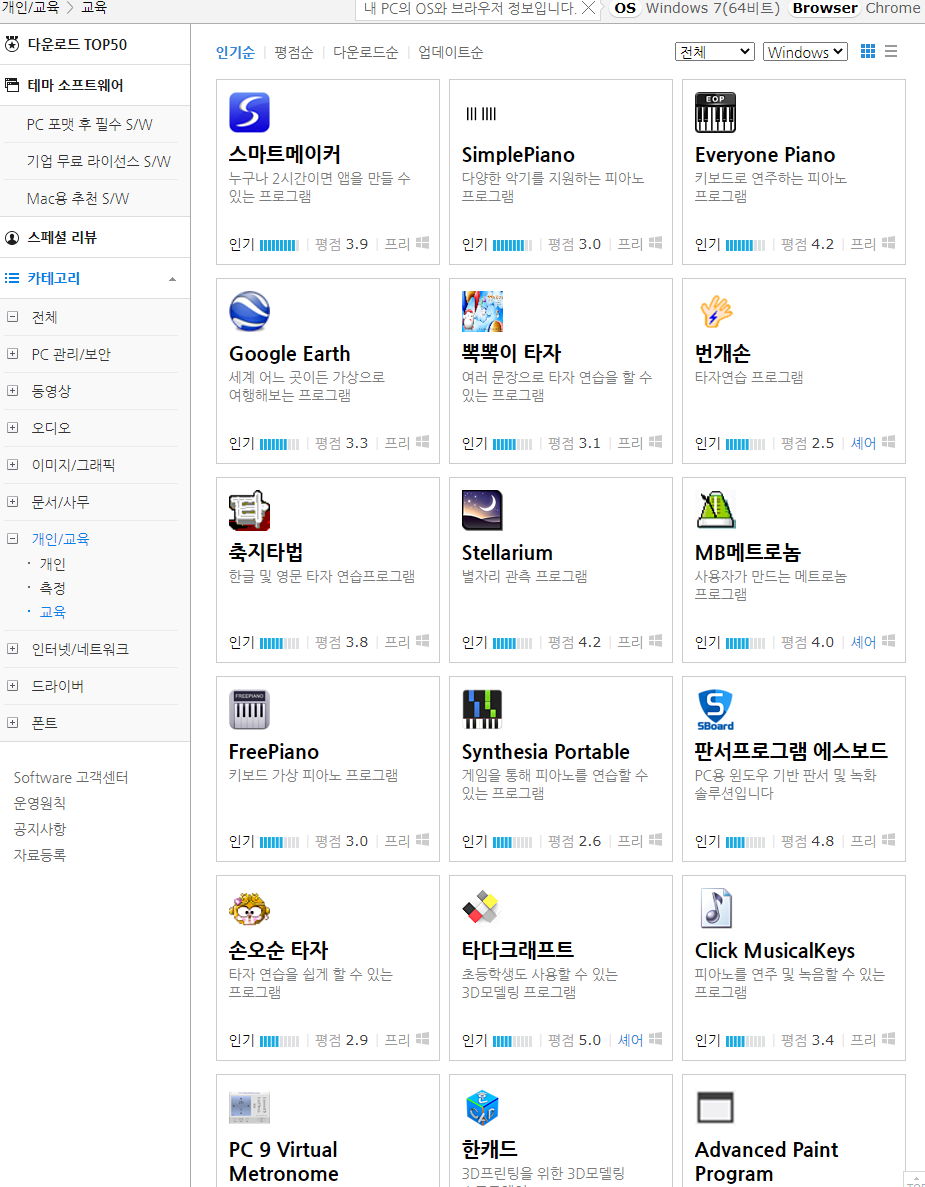
Task: Click the SimplePiano barcode-style icon
Action: 481,114
